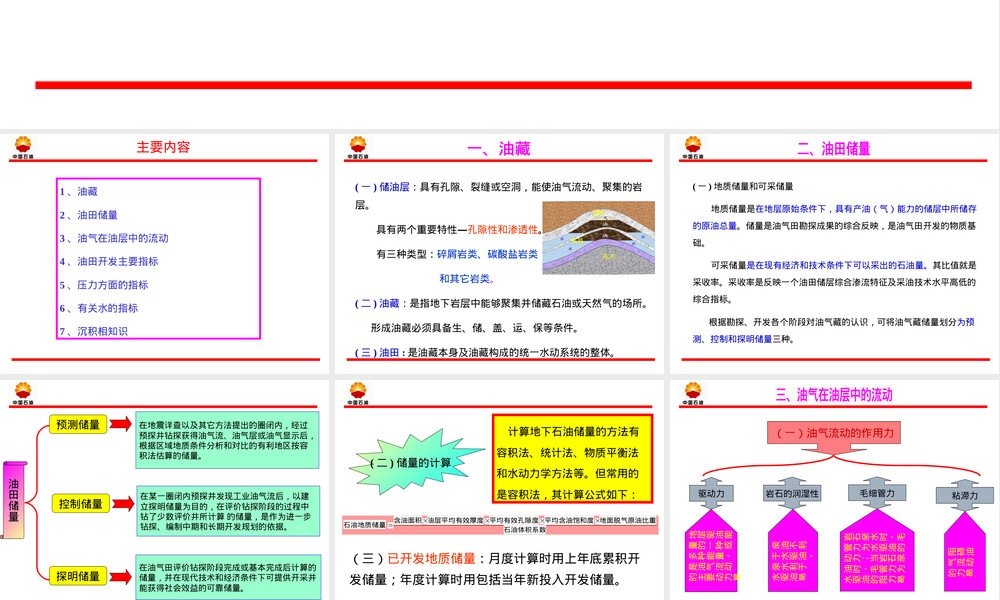Click the yellow 预测储量 label
The height and width of the screenshot is (600, 1000).
78,425
